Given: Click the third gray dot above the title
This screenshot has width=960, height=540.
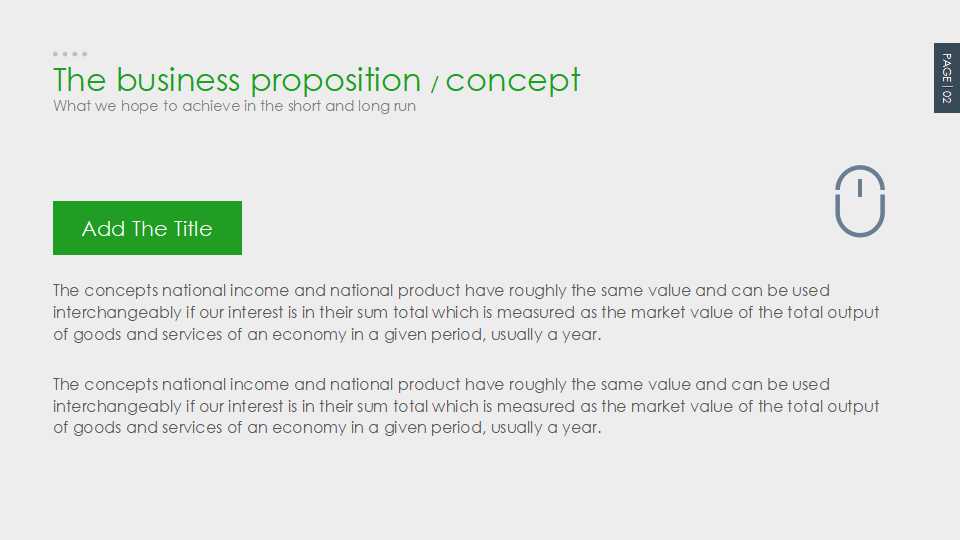Looking at the screenshot, I should tap(75, 54).
